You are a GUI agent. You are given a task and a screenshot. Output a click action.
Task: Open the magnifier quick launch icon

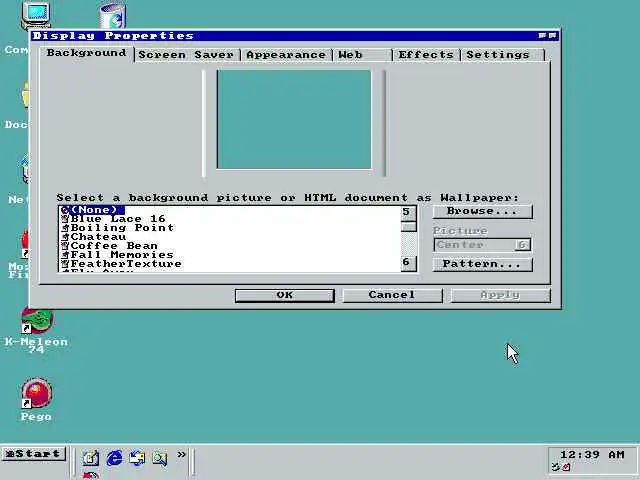[x=160, y=458]
